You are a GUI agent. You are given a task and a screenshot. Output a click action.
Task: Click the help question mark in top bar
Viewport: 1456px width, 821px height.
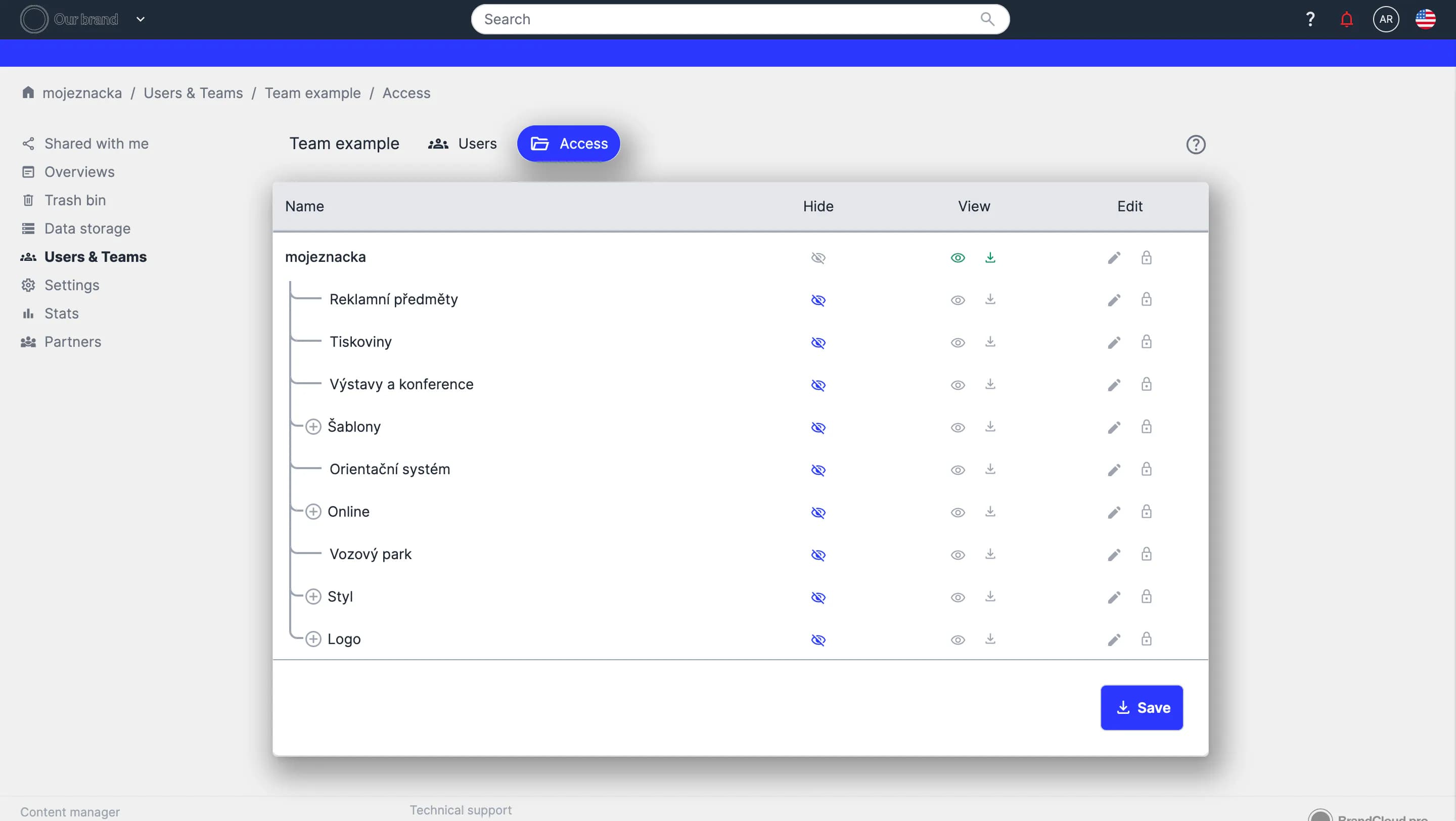tap(1309, 20)
